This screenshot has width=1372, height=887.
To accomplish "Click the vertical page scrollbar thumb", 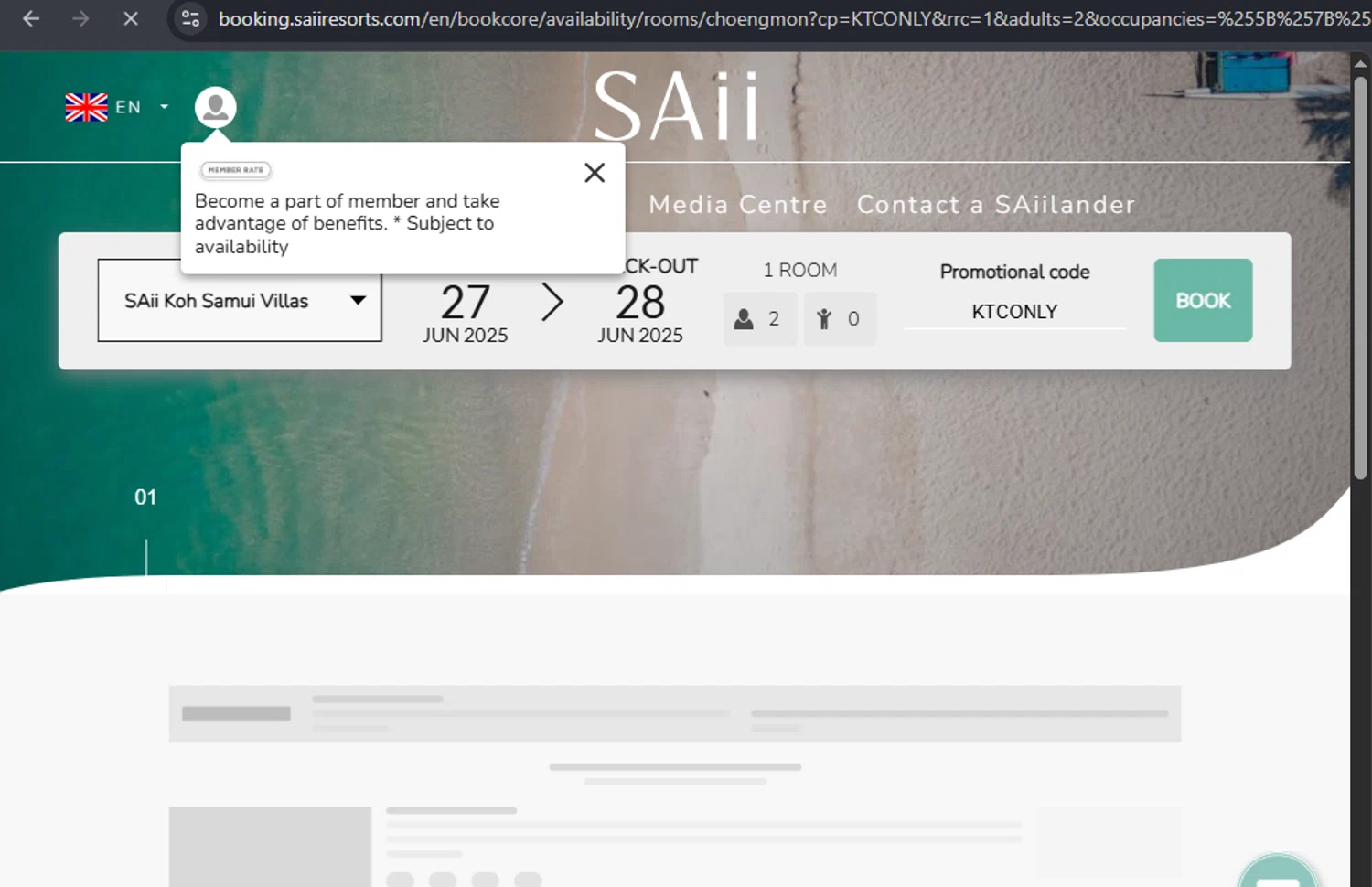I will tap(1361, 277).
